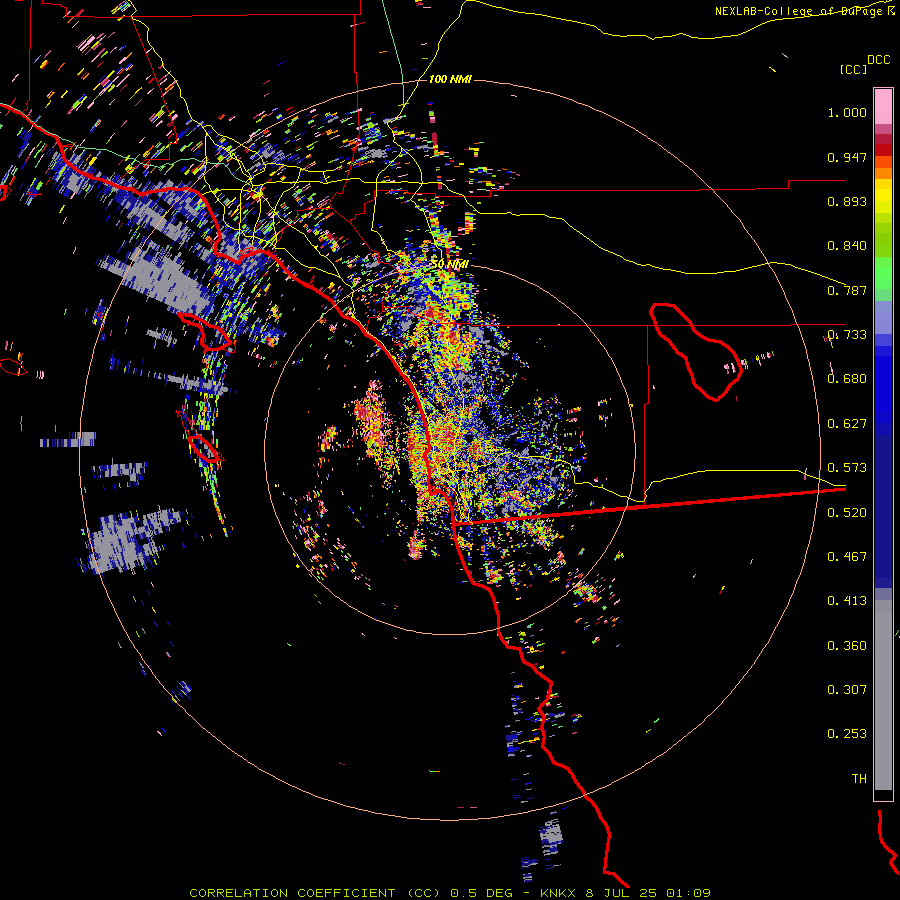This screenshot has height=900, width=900.
Task: Click the Salton Sea red outline
Action: pos(696,351)
